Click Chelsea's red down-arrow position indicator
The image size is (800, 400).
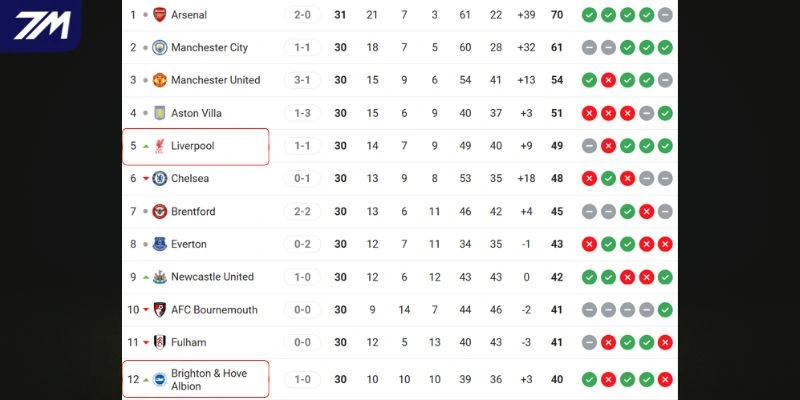(x=145, y=179)
